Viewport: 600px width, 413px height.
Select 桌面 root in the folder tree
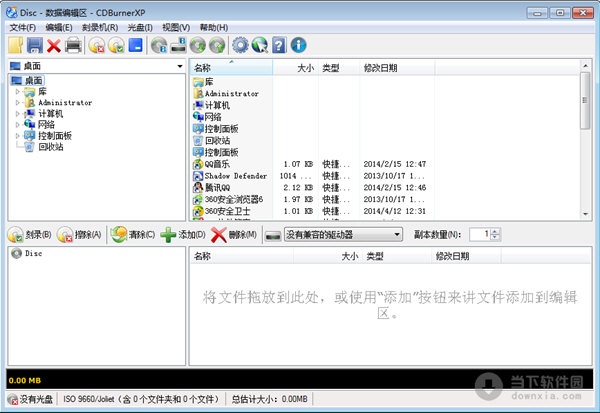34,81
